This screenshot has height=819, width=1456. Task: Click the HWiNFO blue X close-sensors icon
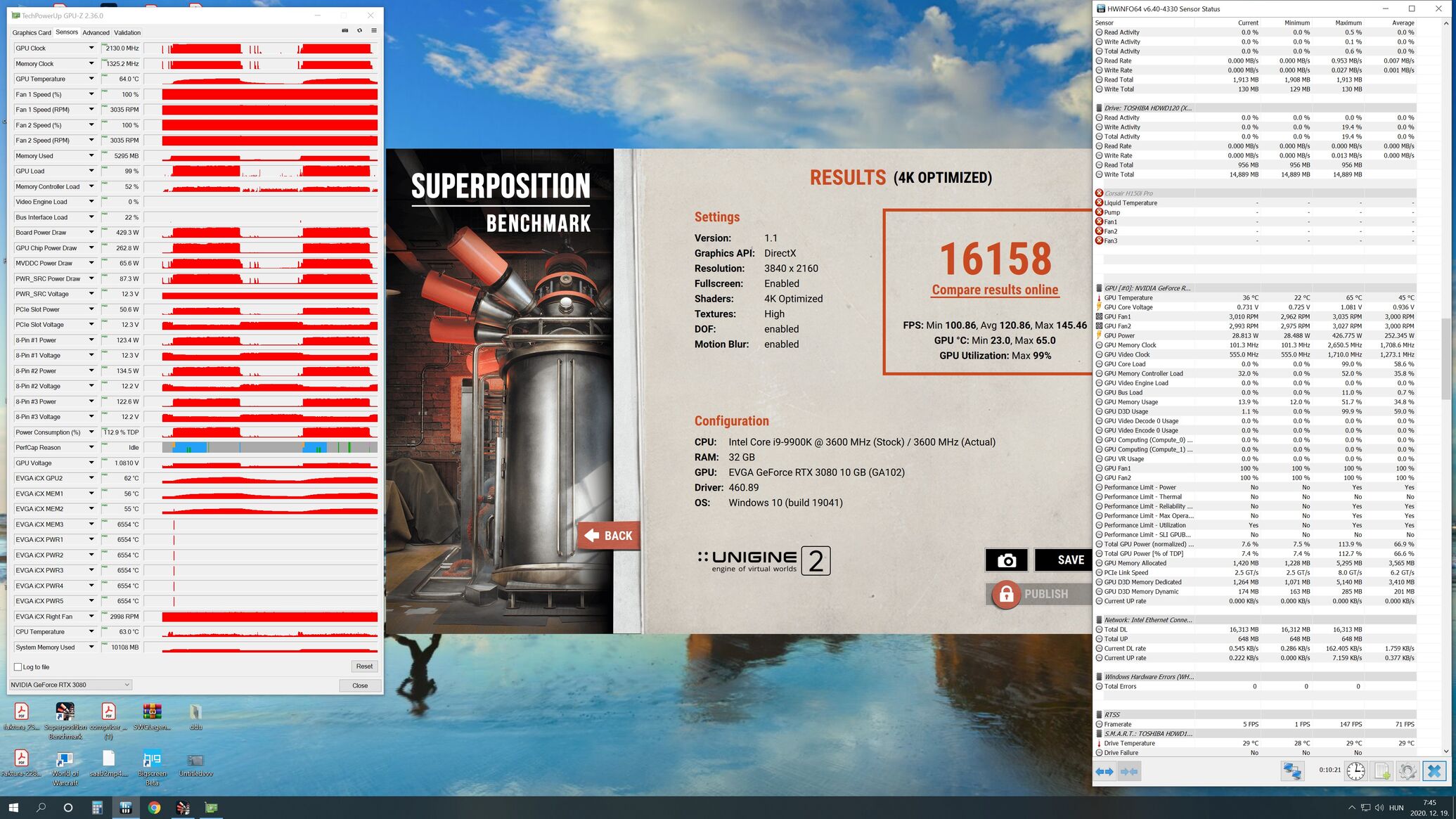(1434, 770)
